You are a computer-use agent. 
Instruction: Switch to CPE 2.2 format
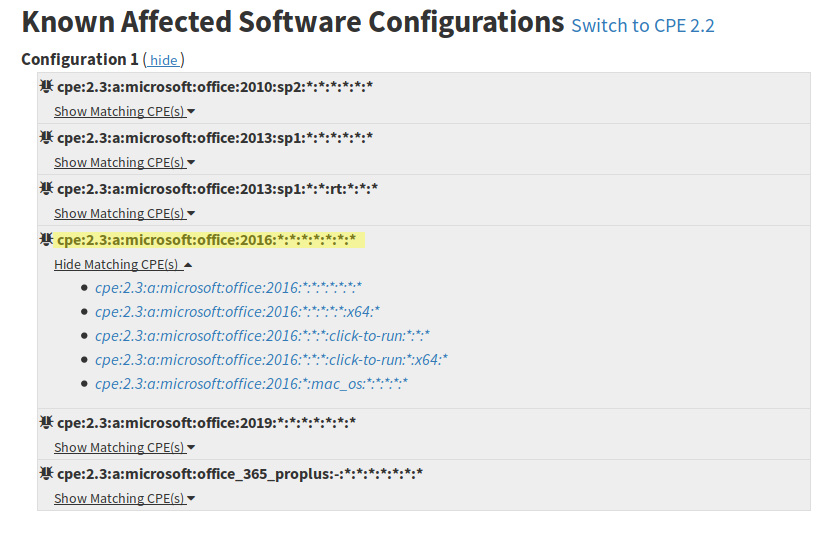click(x=643, y=26)
